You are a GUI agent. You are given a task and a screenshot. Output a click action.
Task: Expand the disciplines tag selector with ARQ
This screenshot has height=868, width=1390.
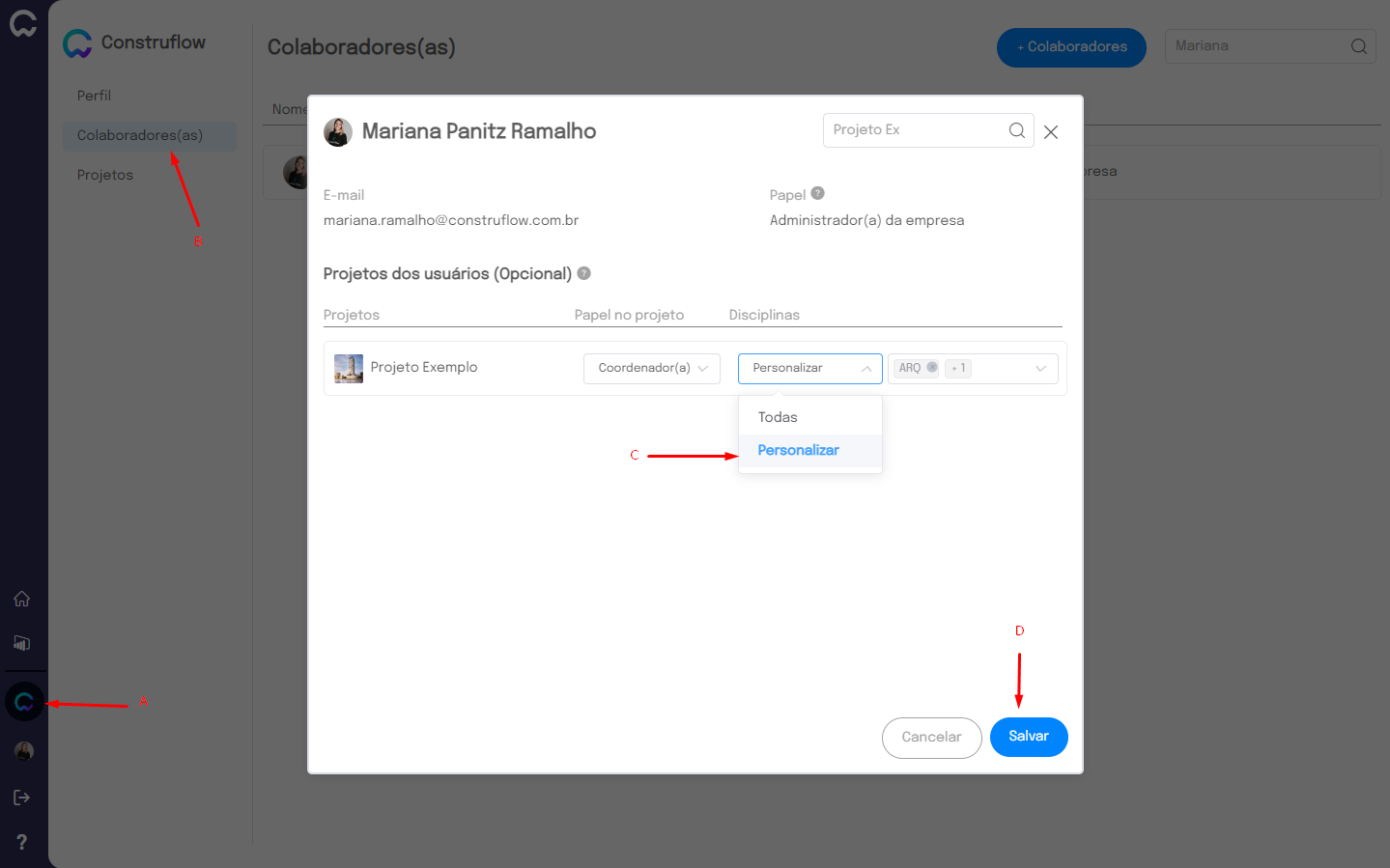point(1040,368)
